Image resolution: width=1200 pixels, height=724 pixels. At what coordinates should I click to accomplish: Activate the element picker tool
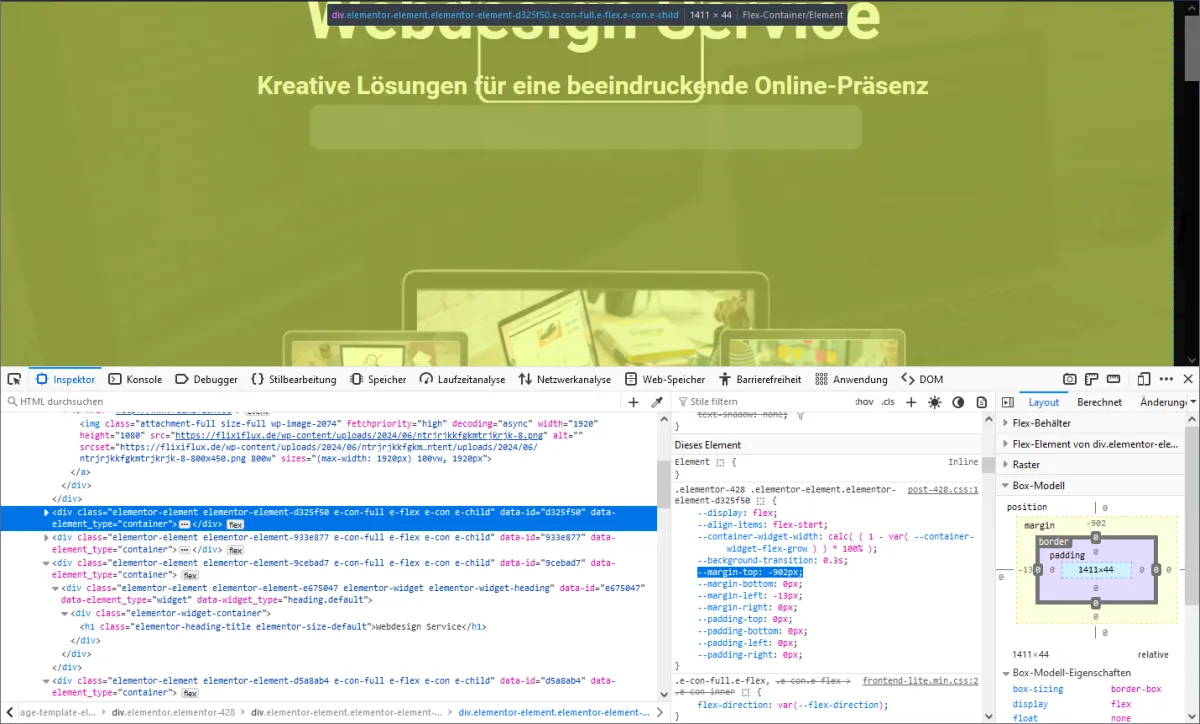coord(14,379)
